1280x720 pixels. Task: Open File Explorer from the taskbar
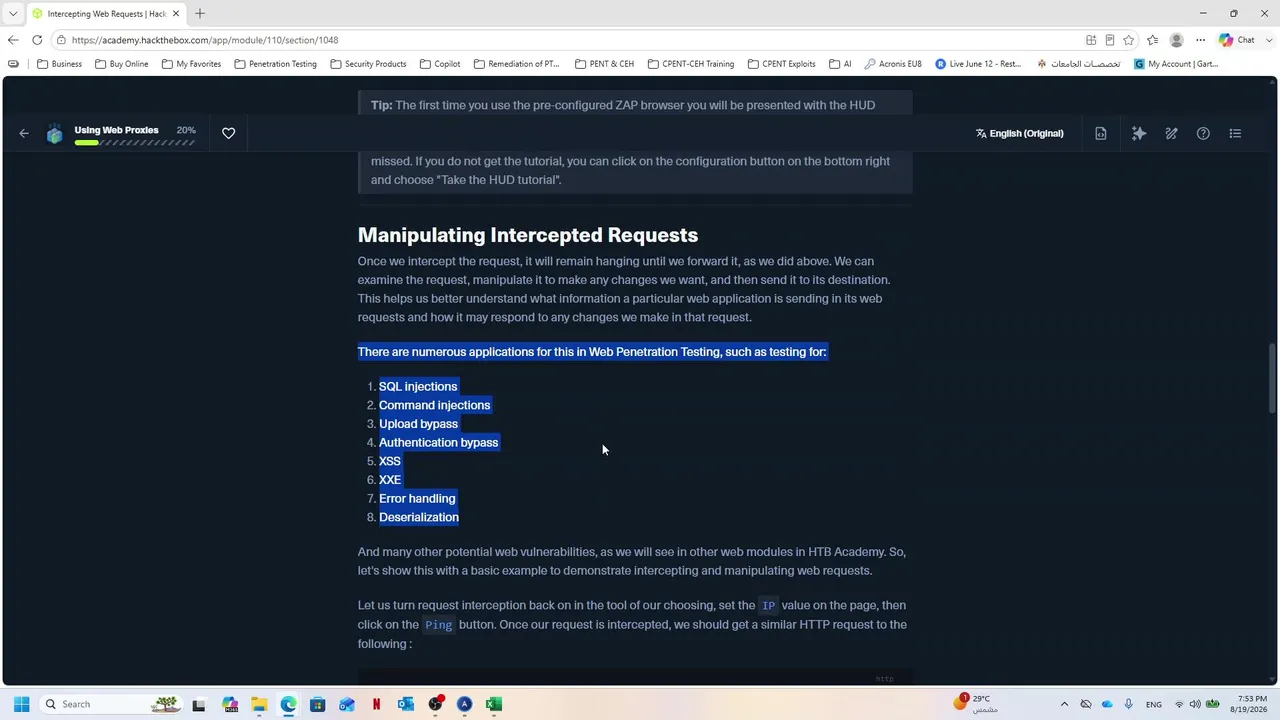point(259,704)
